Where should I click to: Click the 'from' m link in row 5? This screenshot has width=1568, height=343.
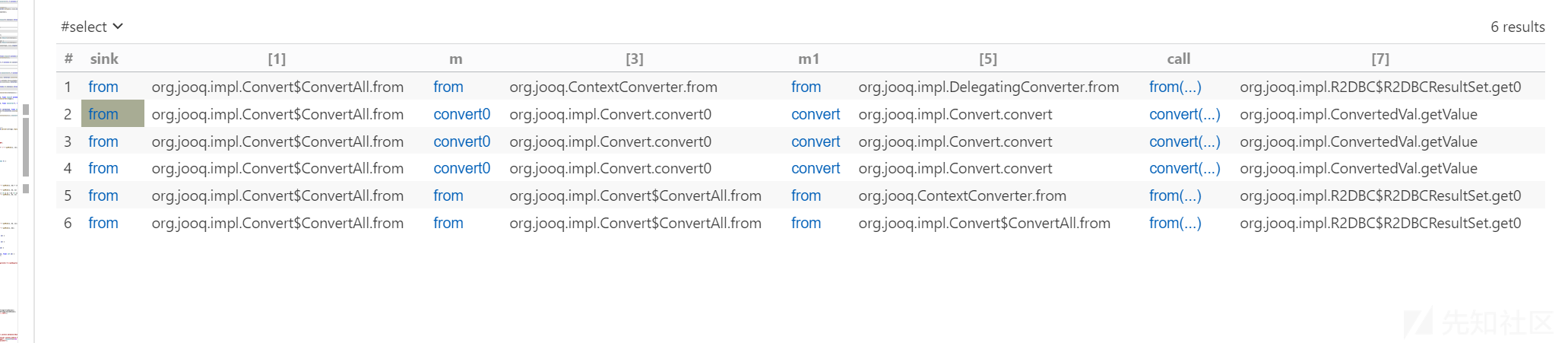(x=448, y=195)
